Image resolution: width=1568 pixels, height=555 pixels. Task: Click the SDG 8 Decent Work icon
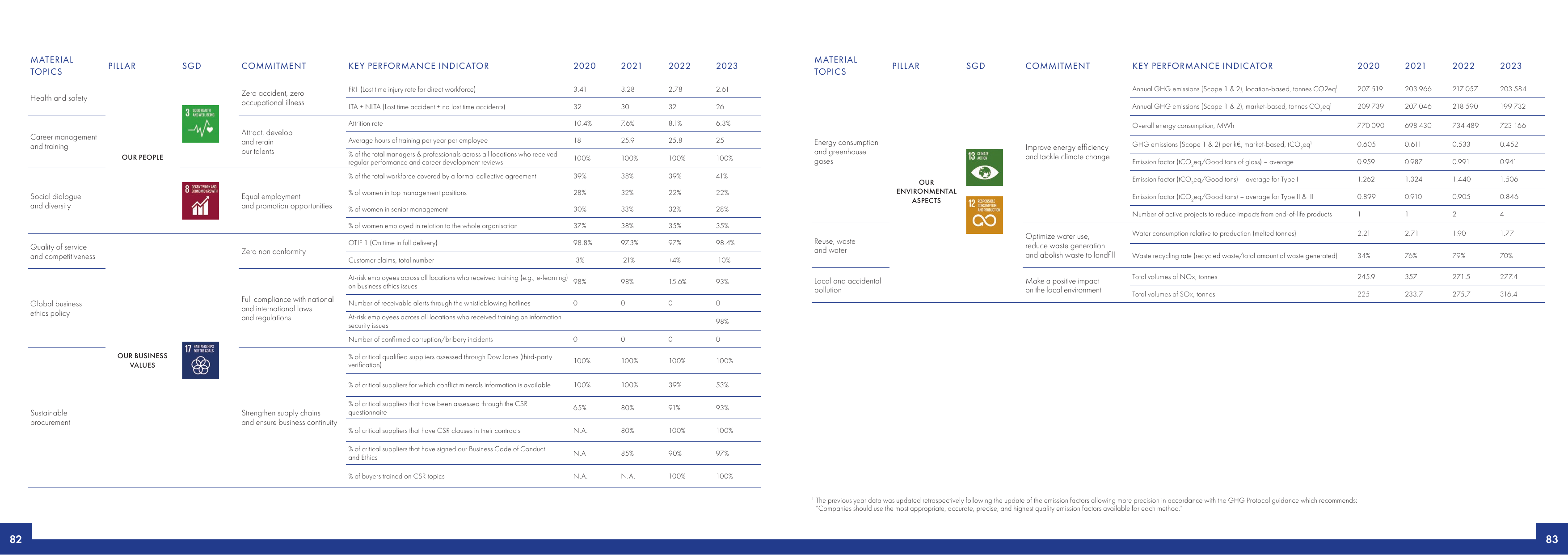(200, 200)
